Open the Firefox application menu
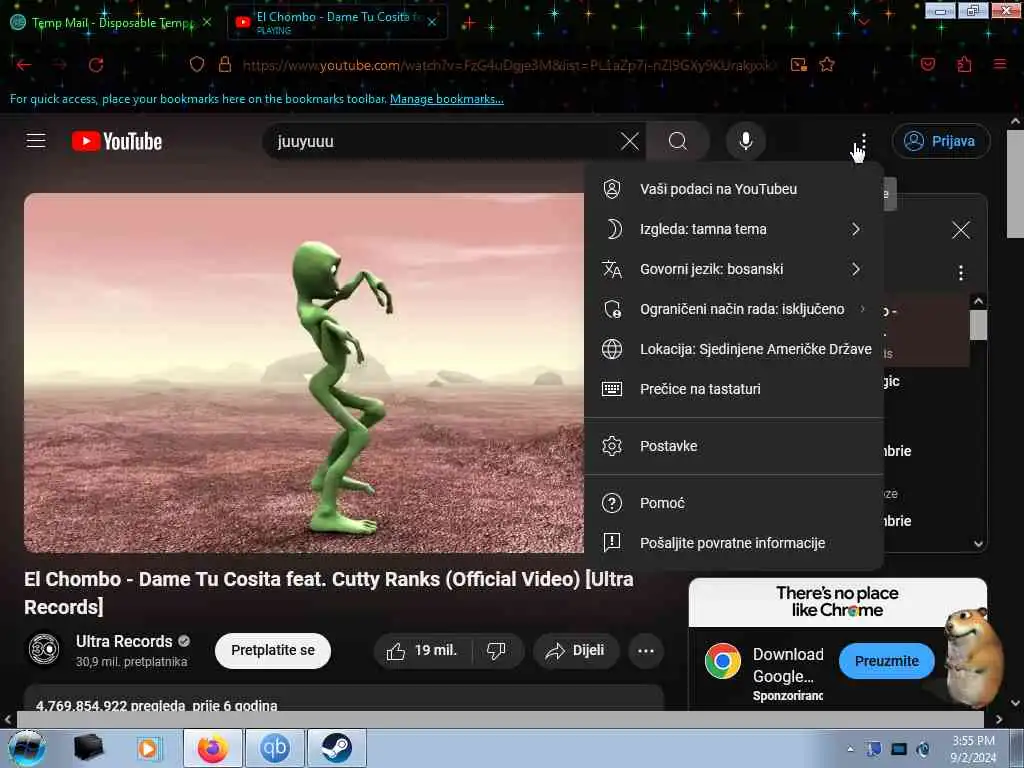The width and height of the screenshot is (1024, 768). (x=1000, y=64)
